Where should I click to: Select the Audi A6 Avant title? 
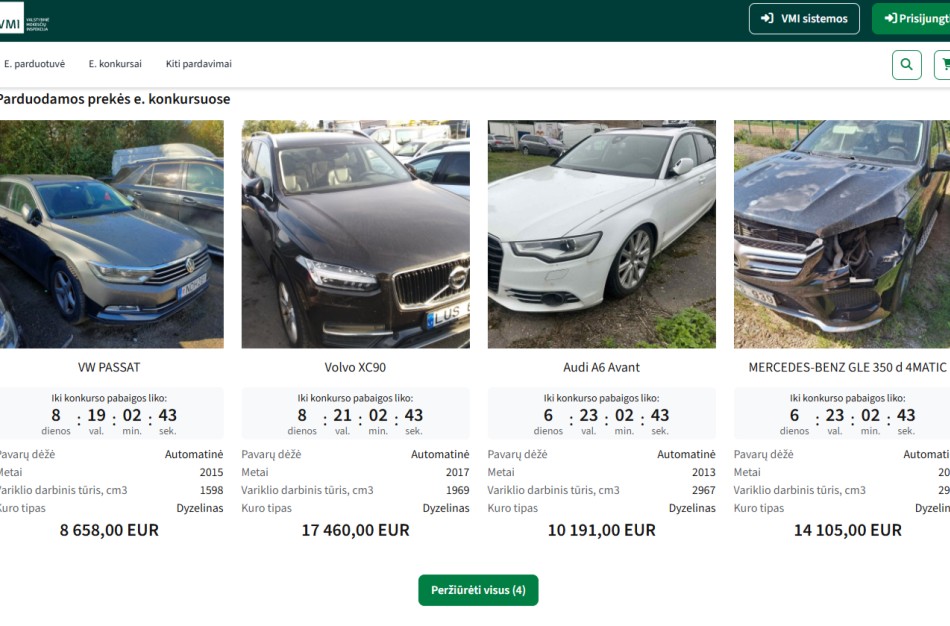coord(601,367)
